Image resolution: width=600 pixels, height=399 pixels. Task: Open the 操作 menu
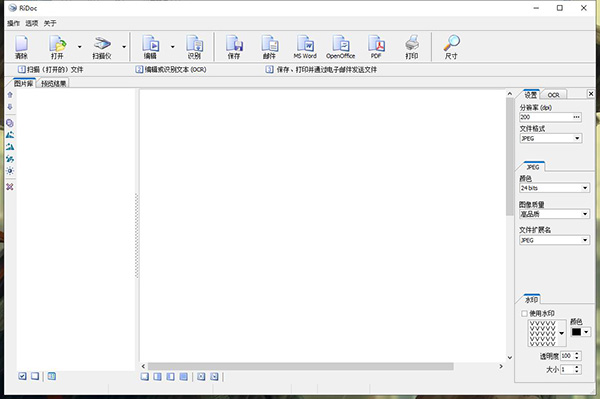tap(13, 23)
